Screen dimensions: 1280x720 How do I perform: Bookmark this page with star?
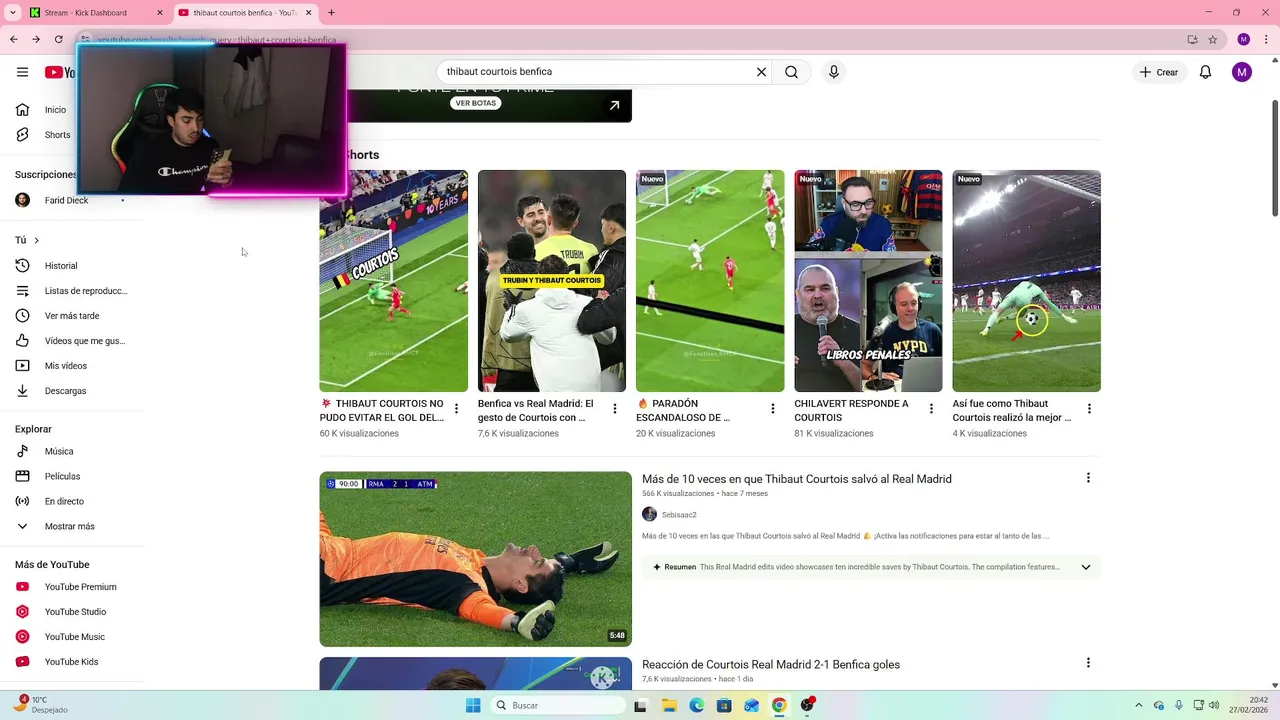(x=1212, y=39)
